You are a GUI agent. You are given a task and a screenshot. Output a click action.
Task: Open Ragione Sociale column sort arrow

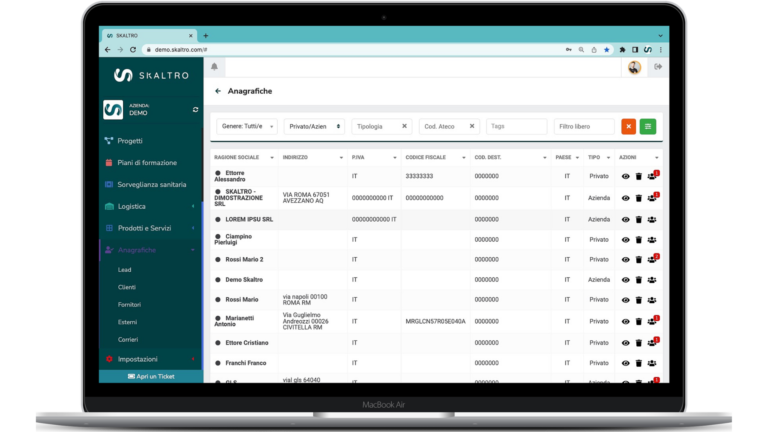pyautogui.click(x=272, y=158)
